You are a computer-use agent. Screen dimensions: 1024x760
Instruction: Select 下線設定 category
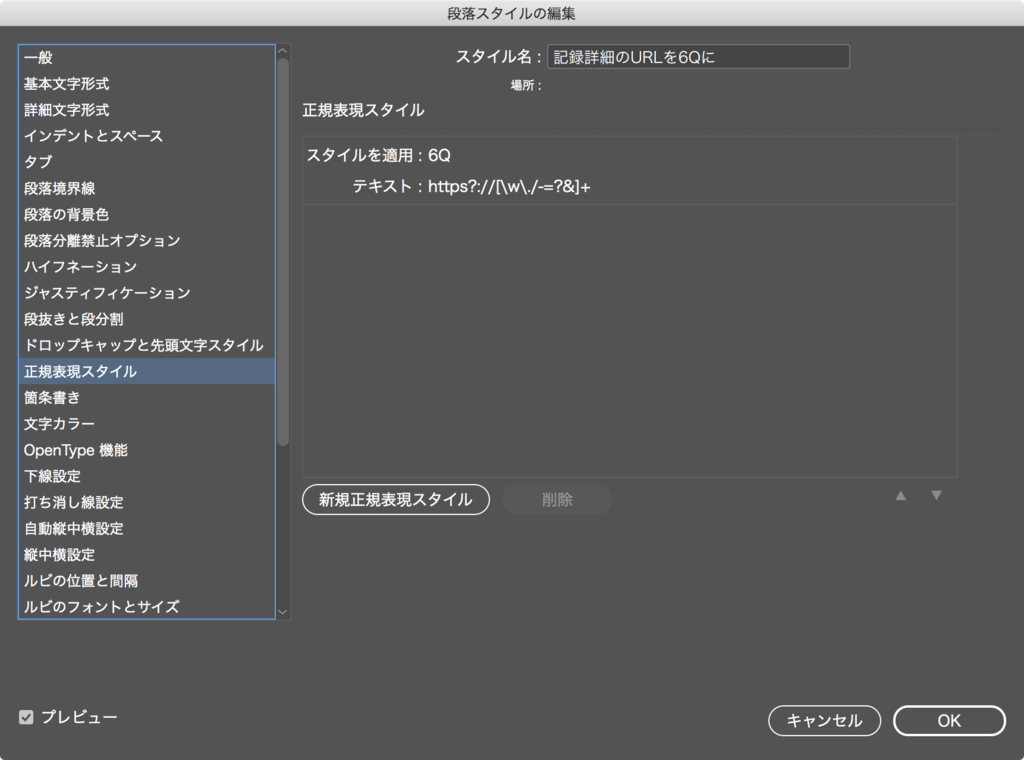(x=146, y=476)
